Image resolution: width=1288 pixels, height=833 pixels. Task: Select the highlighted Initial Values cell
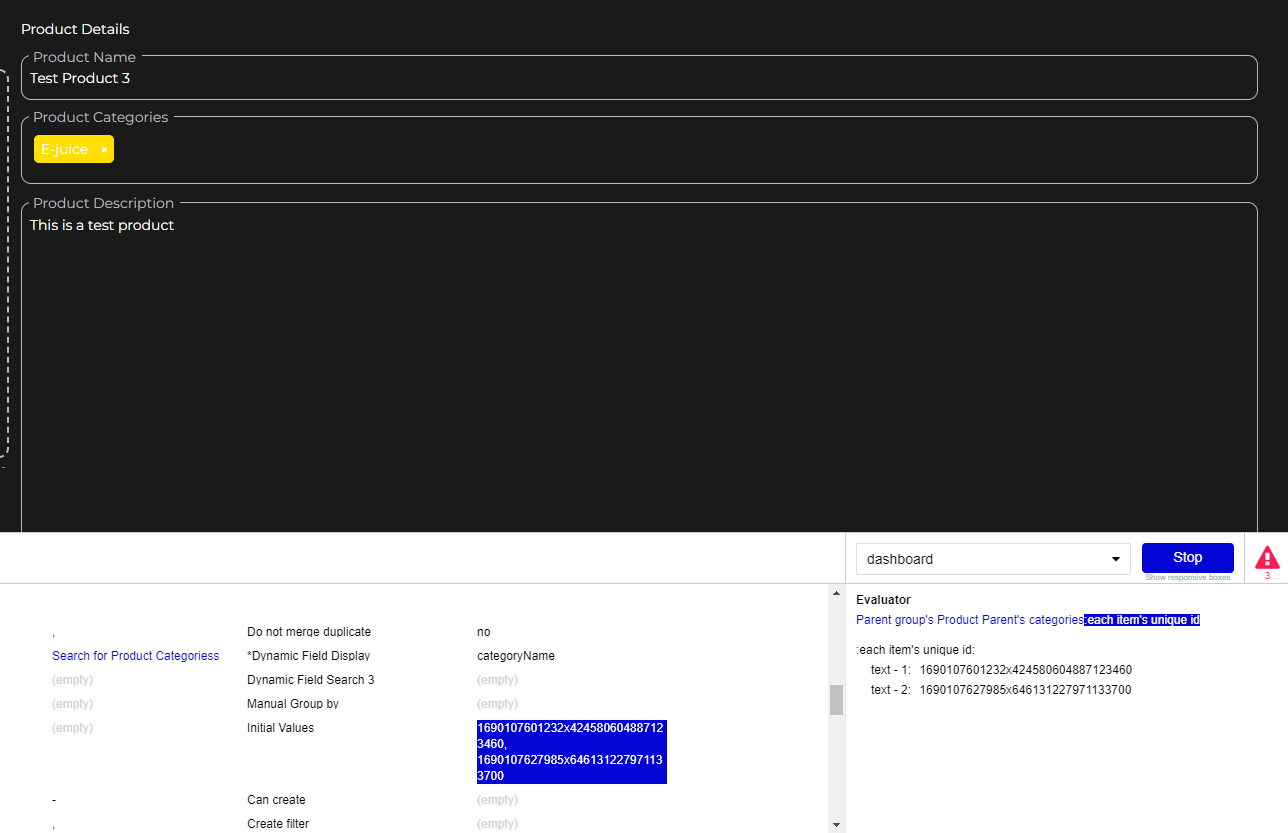tap(571, 751)
